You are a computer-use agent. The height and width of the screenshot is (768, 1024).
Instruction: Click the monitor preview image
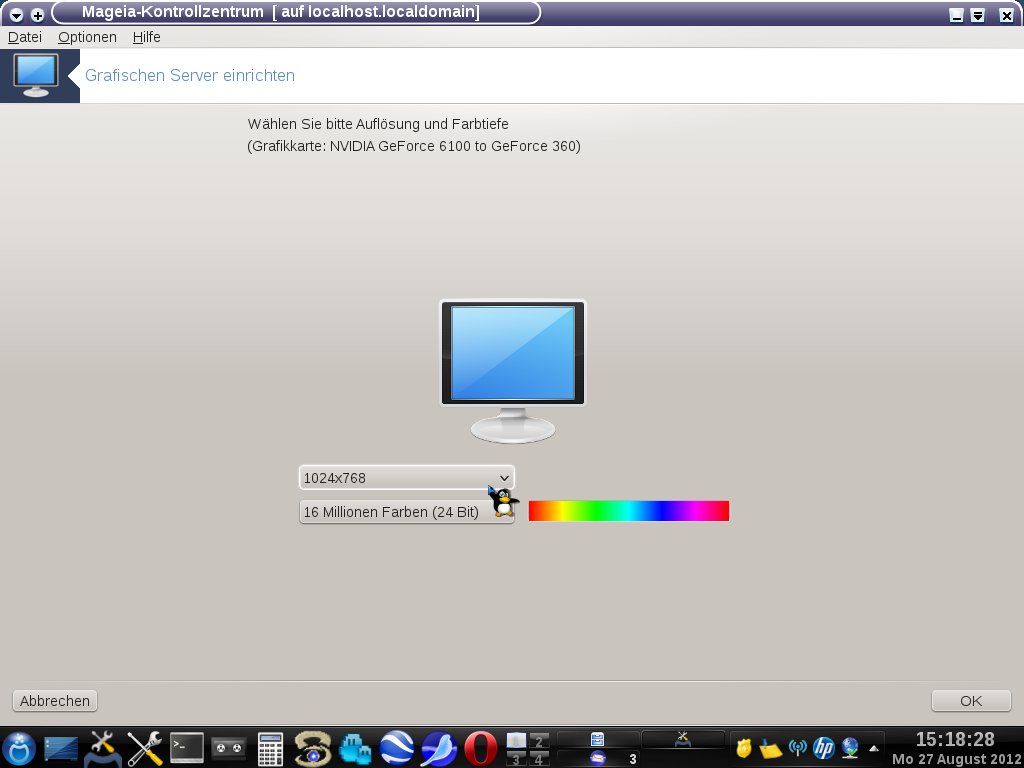[513, 372]
